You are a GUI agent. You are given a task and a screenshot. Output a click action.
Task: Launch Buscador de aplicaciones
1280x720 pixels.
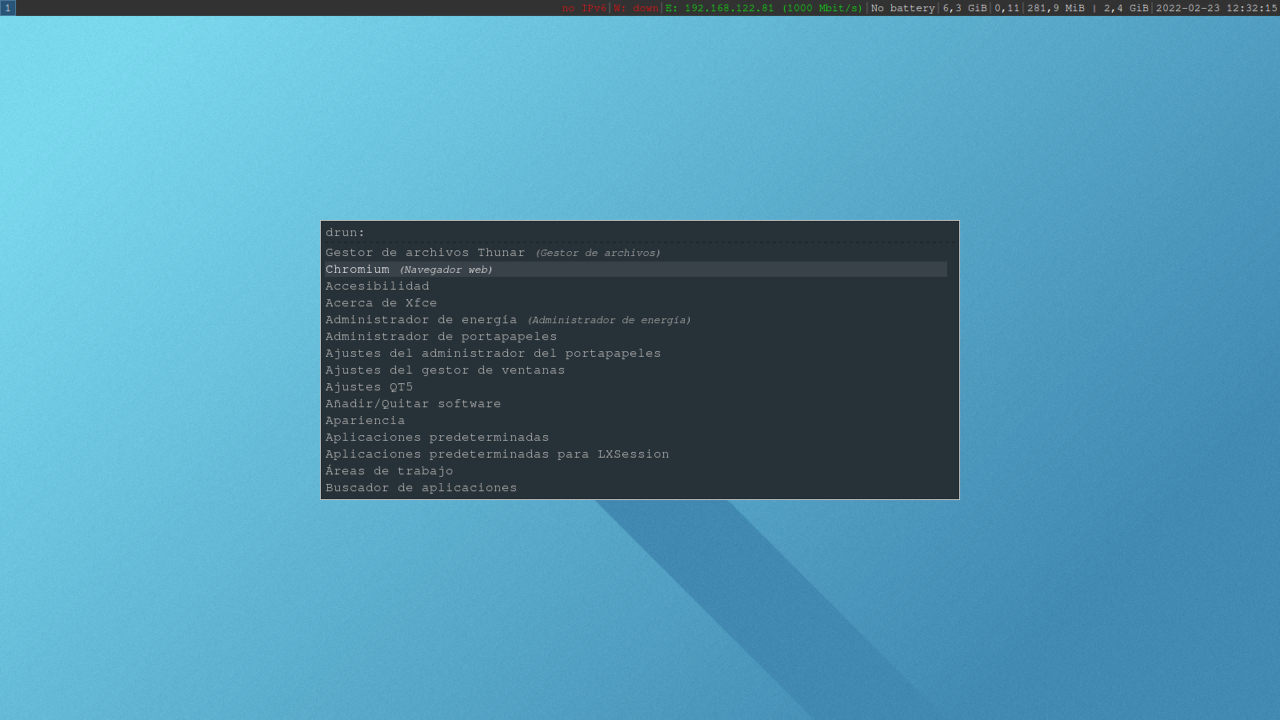pos(635,488)
